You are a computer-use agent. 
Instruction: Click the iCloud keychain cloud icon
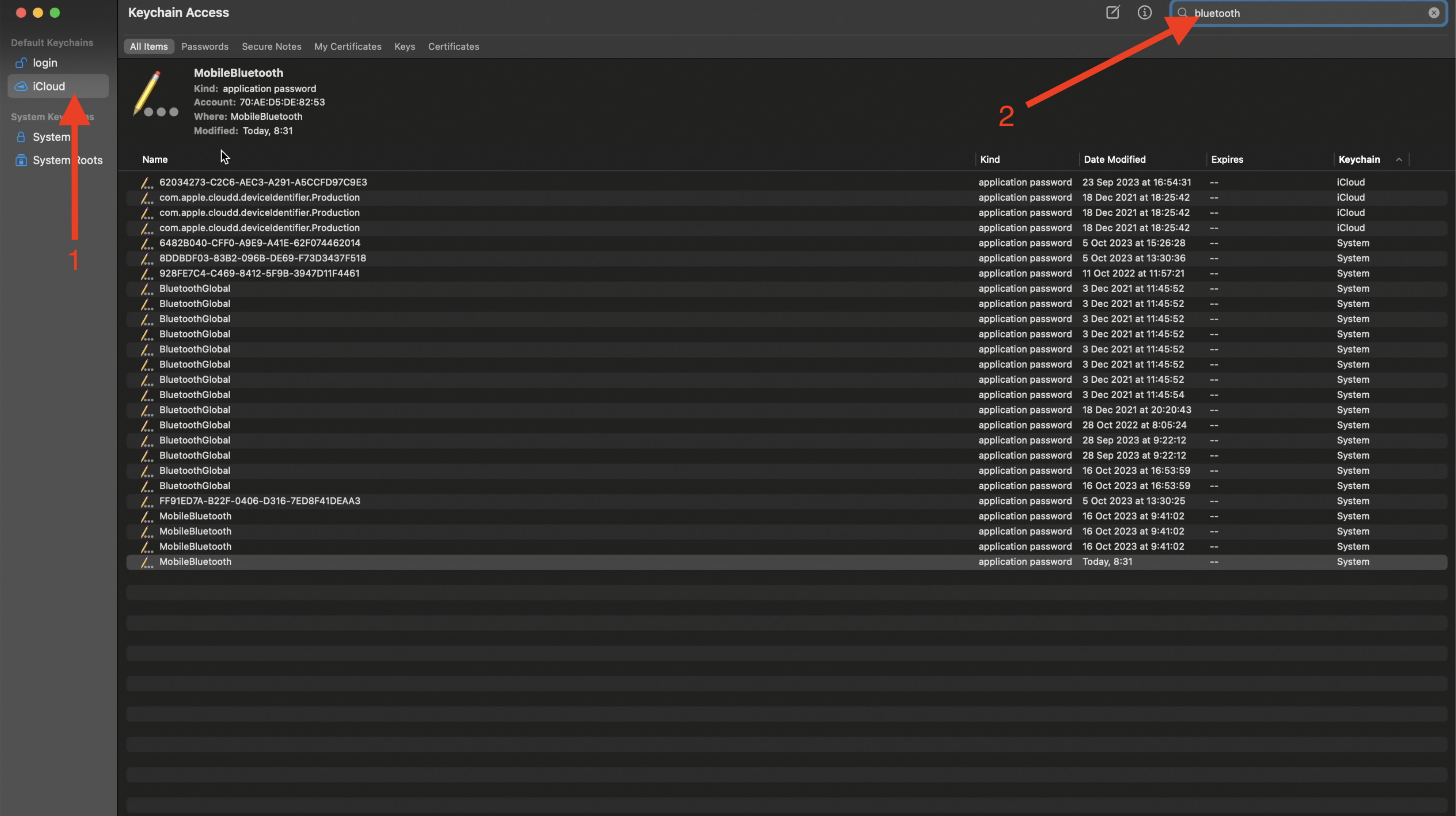[21, 86]
